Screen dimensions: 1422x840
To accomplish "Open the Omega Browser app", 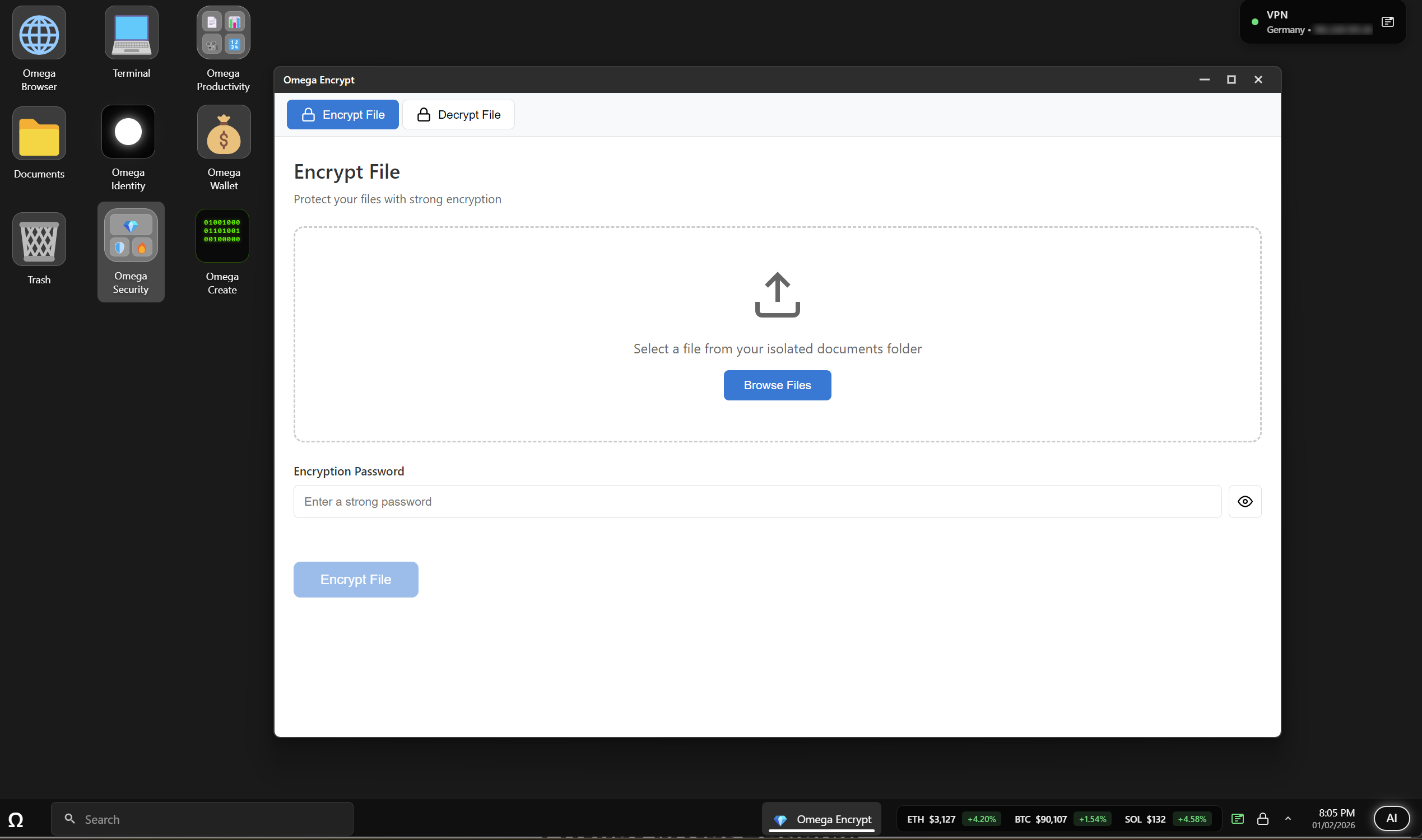I will (39, 34).
